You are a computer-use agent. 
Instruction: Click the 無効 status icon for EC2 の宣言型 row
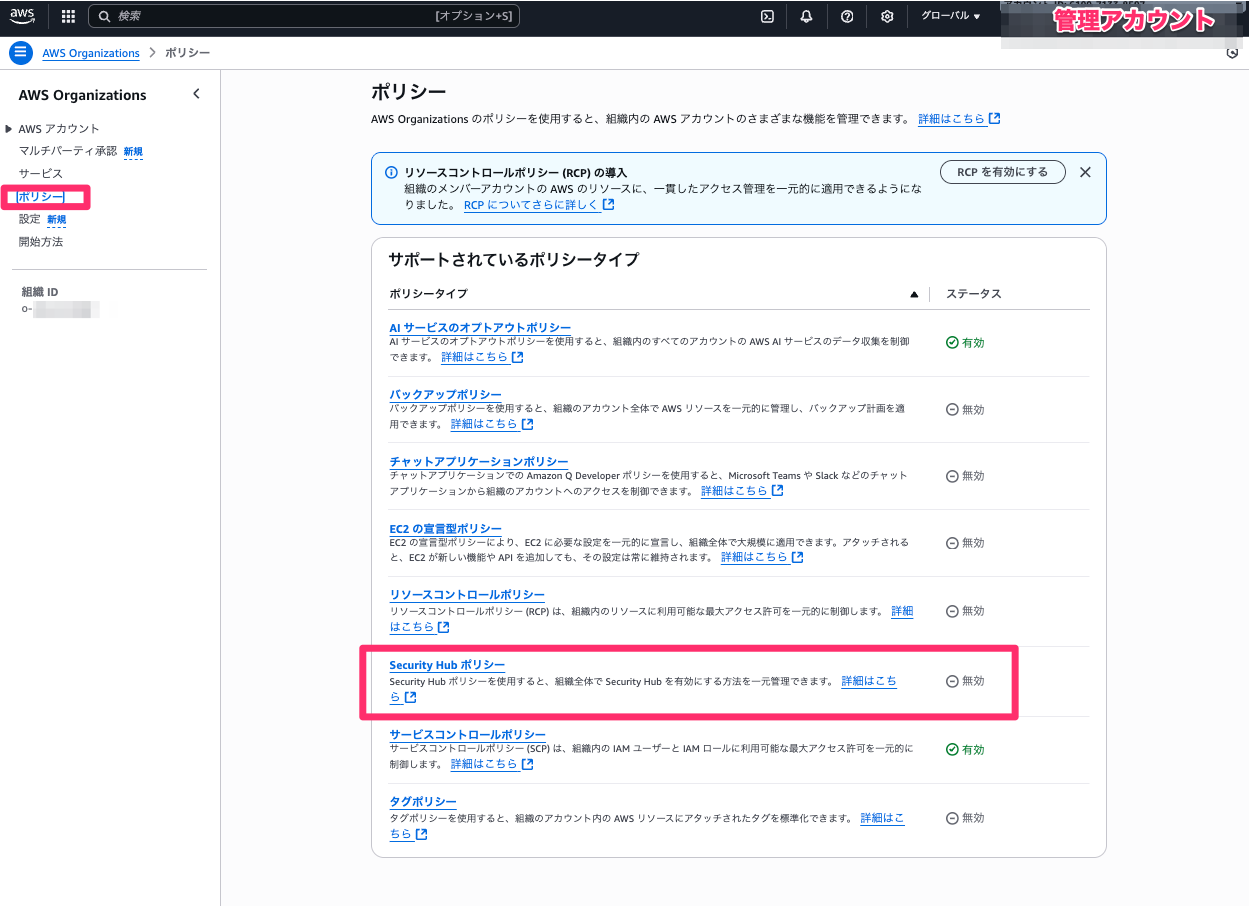[952, 543]
